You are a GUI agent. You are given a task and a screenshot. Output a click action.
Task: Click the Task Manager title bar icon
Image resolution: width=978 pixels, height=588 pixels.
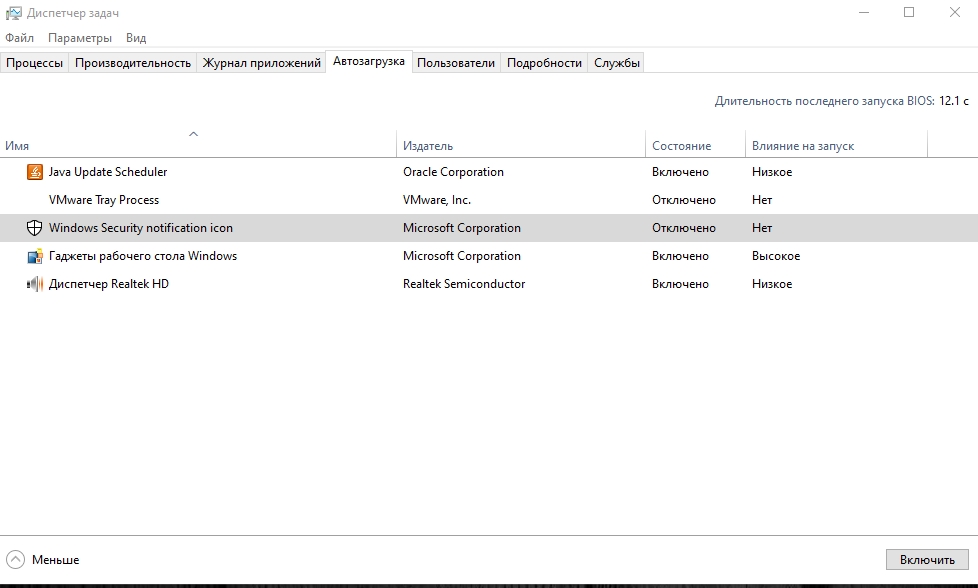pyautogui.click(x=14, y=13)
